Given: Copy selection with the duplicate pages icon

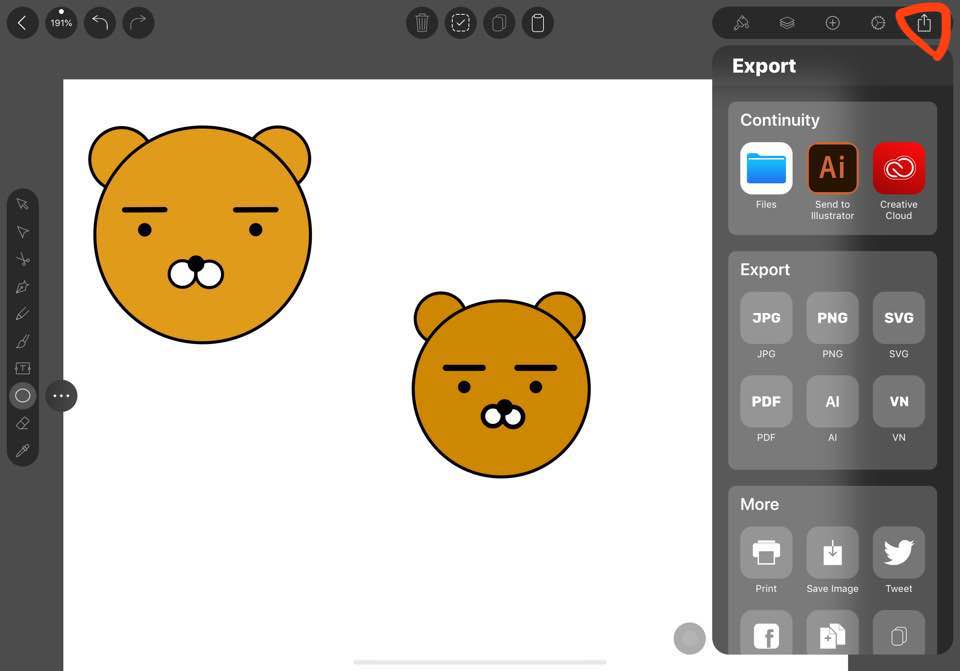Looking at the screenshot, I should [x=499, y=23].
